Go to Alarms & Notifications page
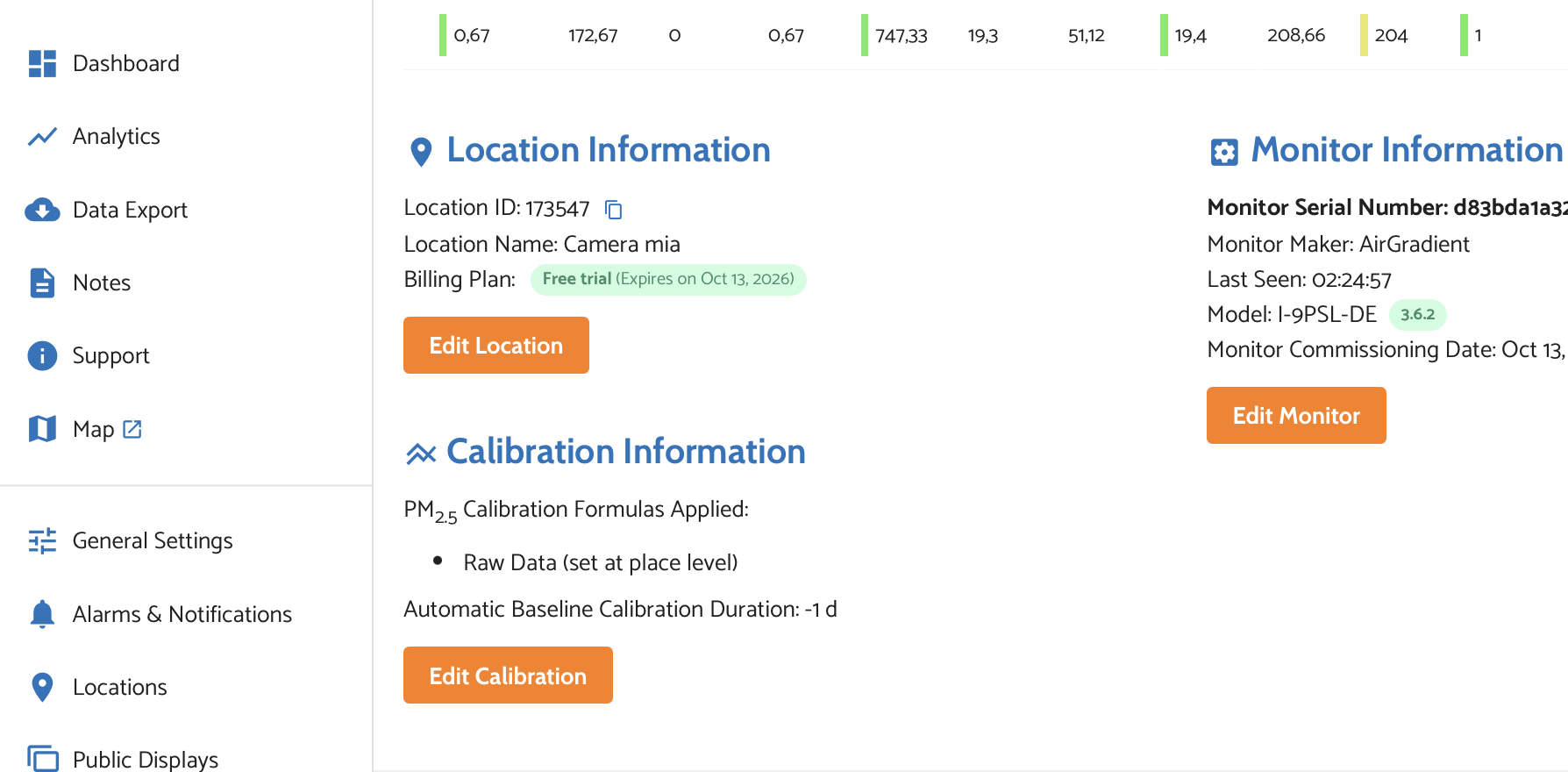Viewport: 1568px width, 772px height. [x=182, y=614]
